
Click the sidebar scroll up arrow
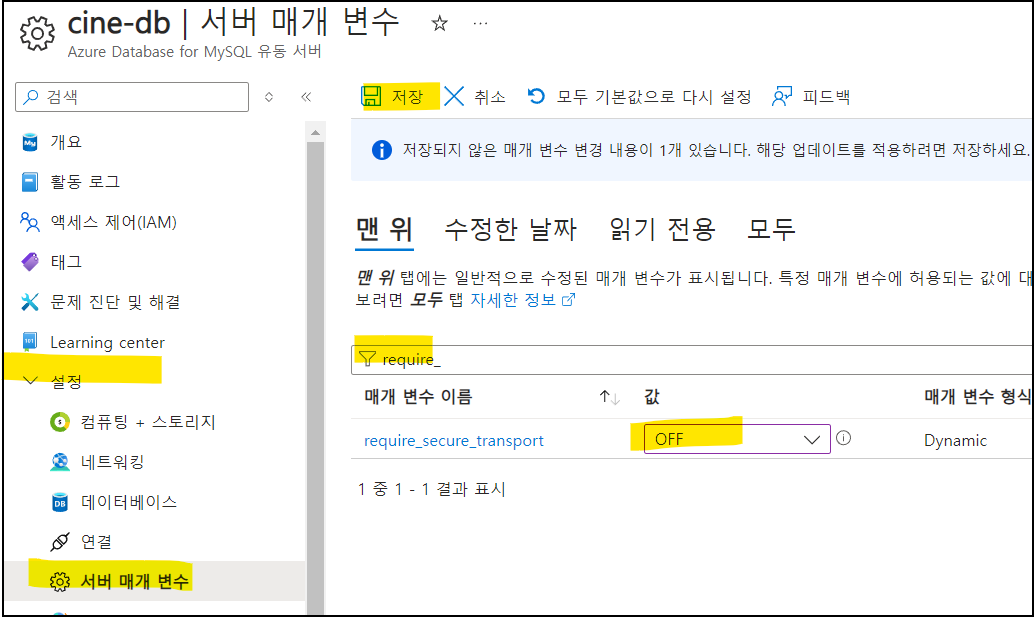coord(315,132)
